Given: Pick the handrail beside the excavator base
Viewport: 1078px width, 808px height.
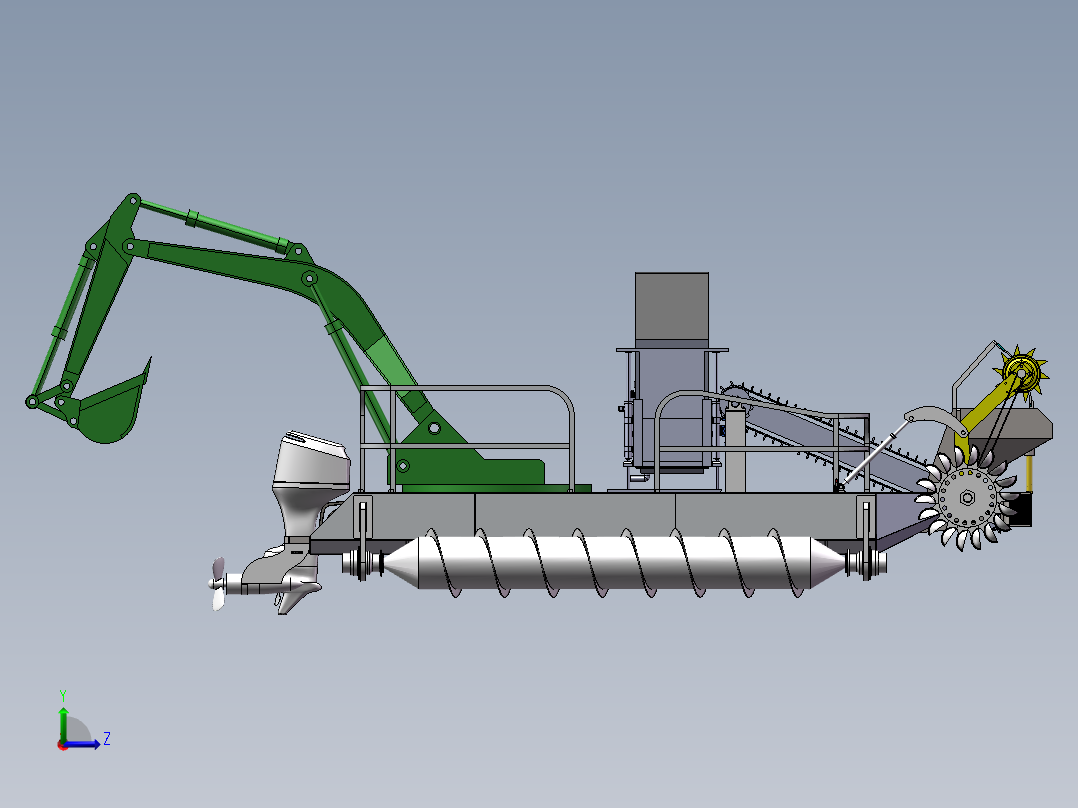Looking at the screenshot, I should click(x=467, y=437).
